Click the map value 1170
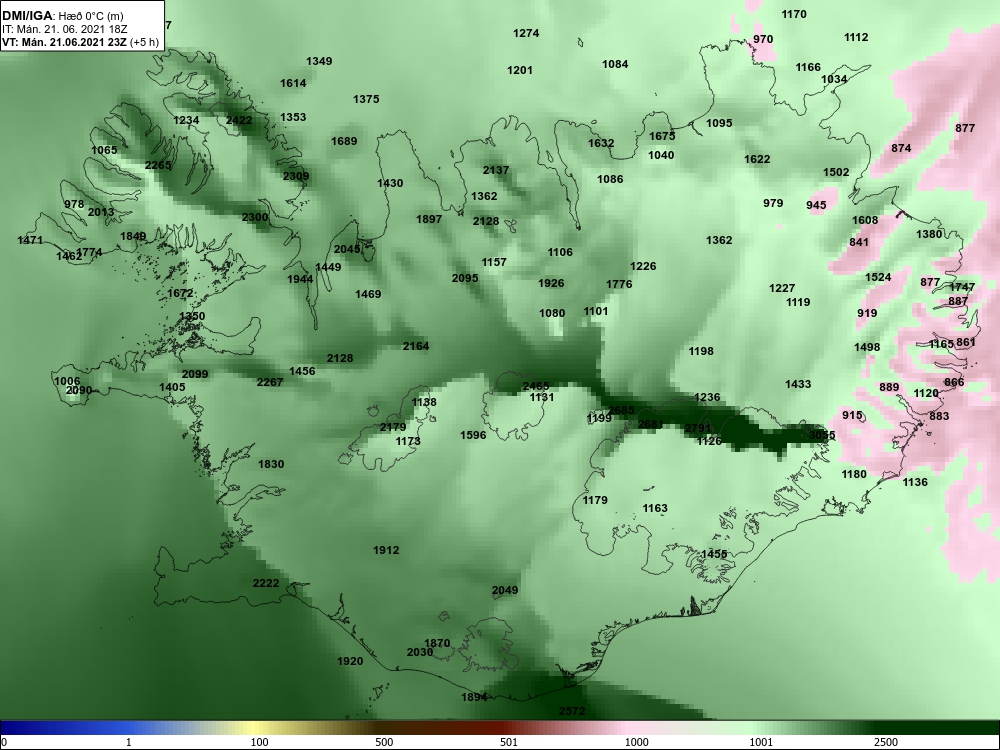The image size is (1000, 750). coord(794,14)
